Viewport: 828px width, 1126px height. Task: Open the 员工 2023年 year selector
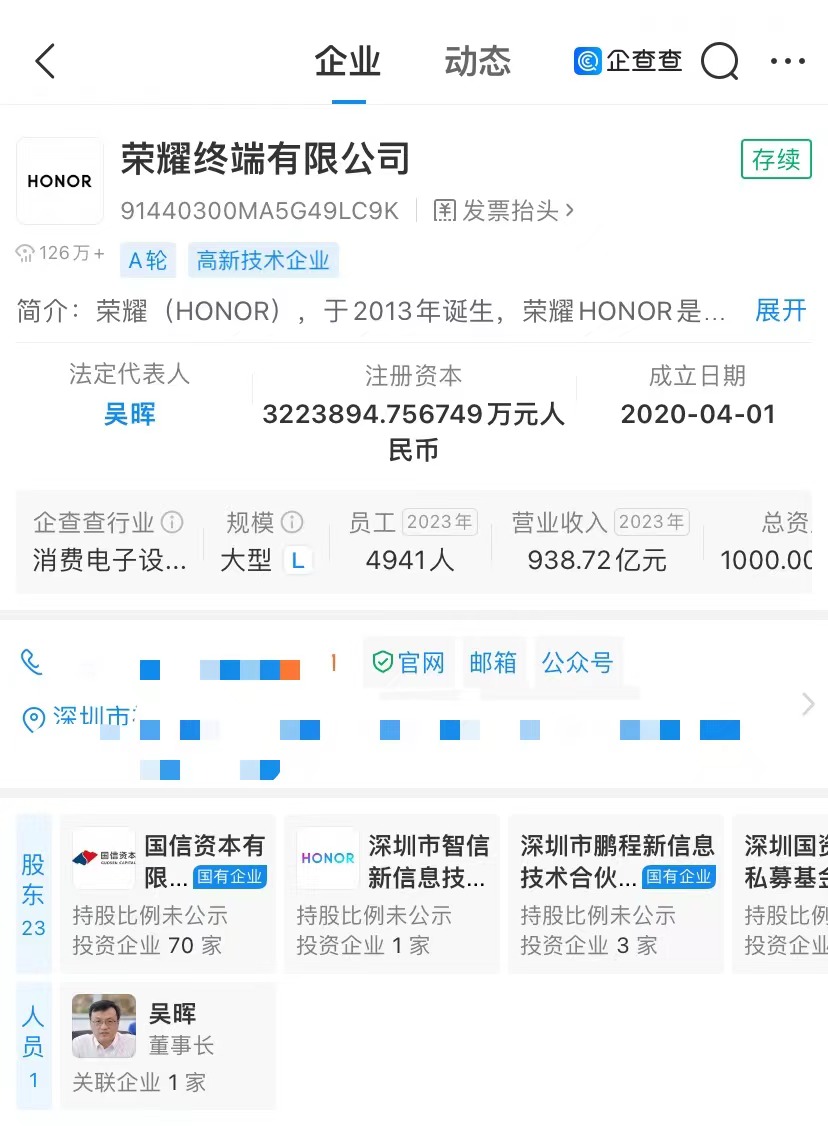click(x=439, y=522)
